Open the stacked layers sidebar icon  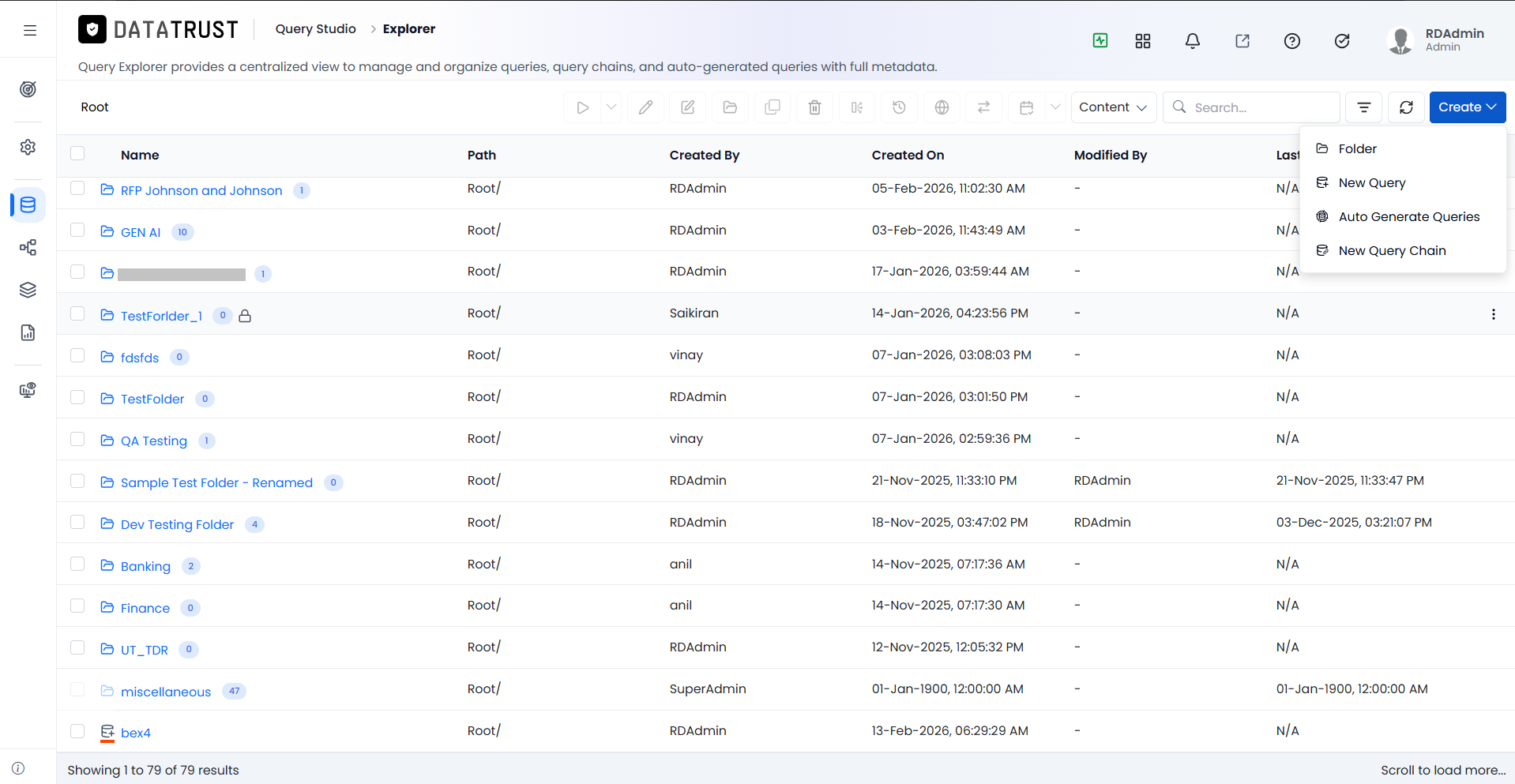click(x=28, y=290)
